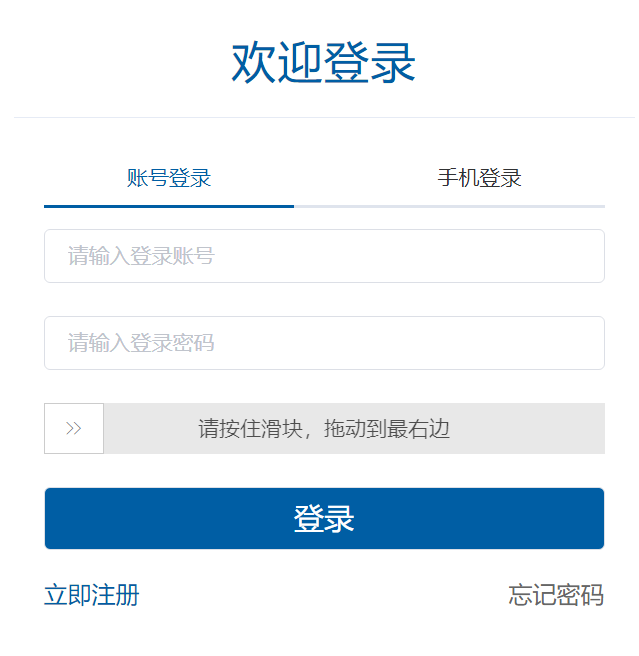This screenshot has width=639, height=656.
Task: Click the double-arrow slider handle icon
Action: (74, 429)
